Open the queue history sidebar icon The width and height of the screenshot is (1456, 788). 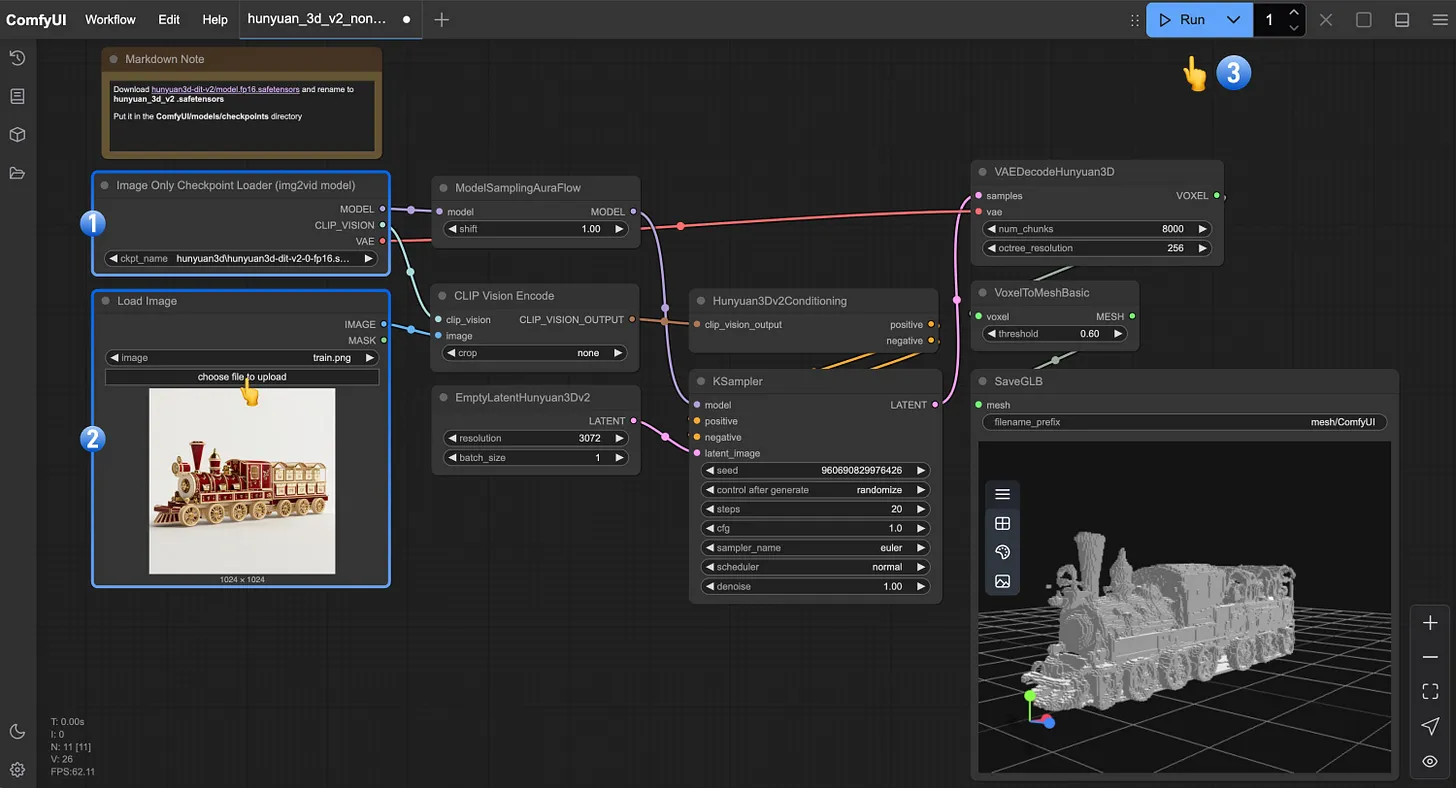tap(17, 58)
